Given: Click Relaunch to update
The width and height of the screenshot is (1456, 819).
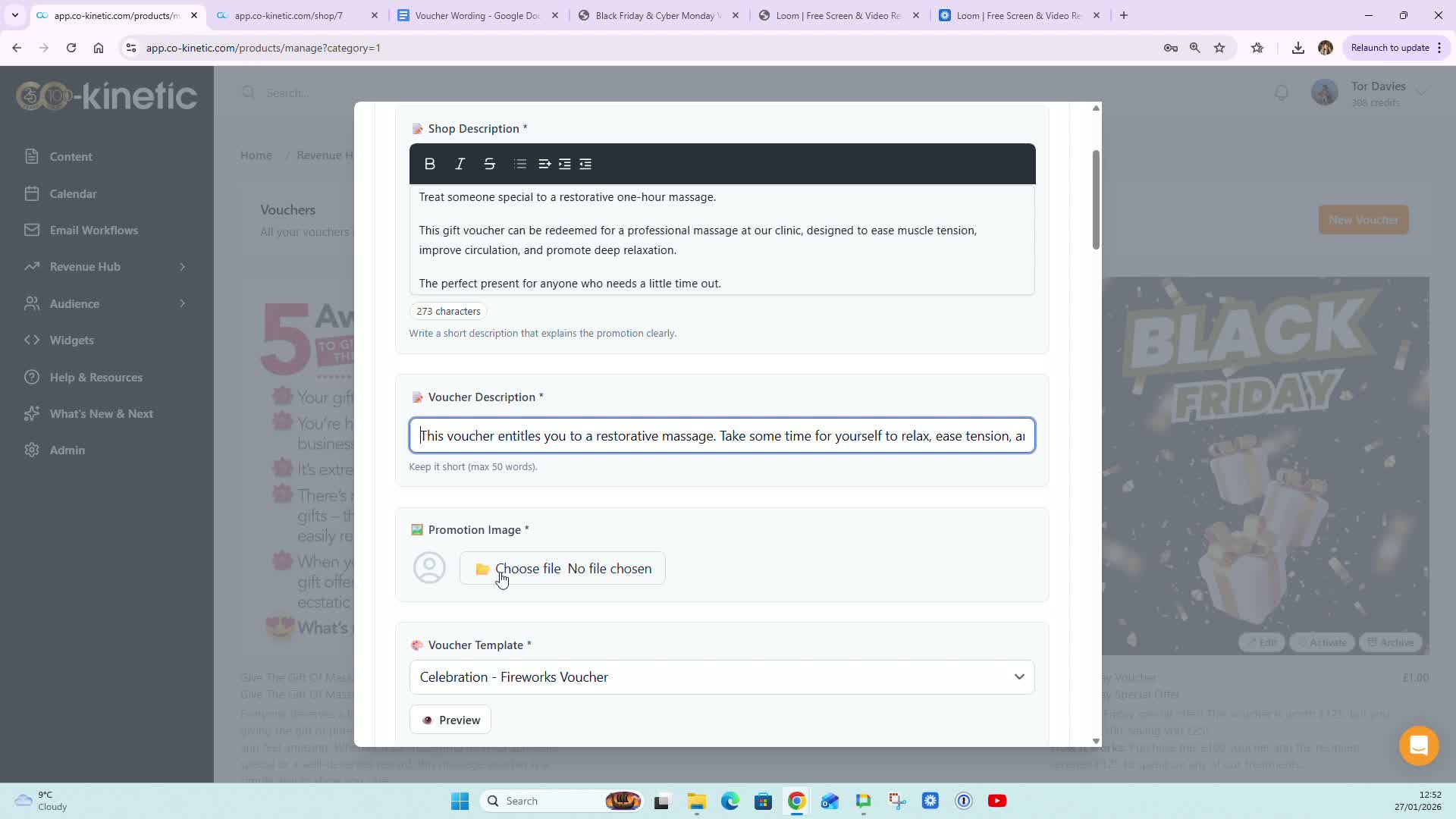Looking at the screenshot, I should [x=1389, y=48].
